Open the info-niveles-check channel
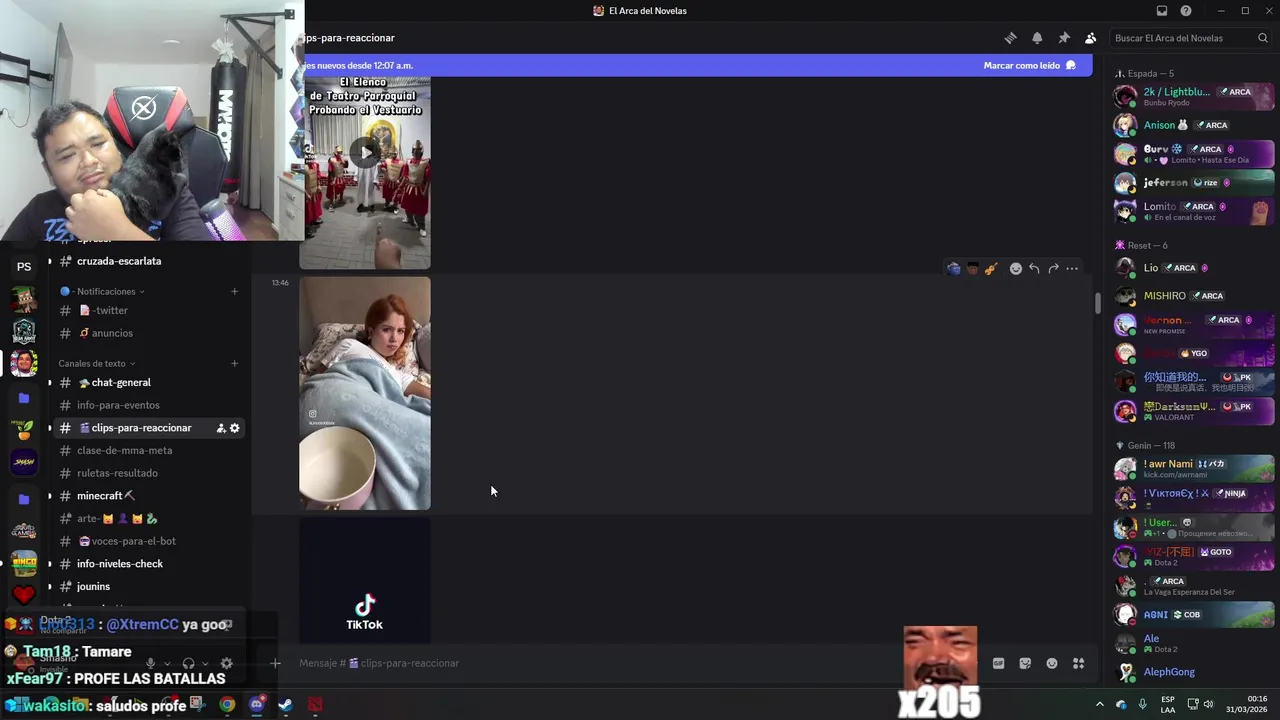This screenshot has width=1280, height=720. pyautogui.click(x=147, y=564)
